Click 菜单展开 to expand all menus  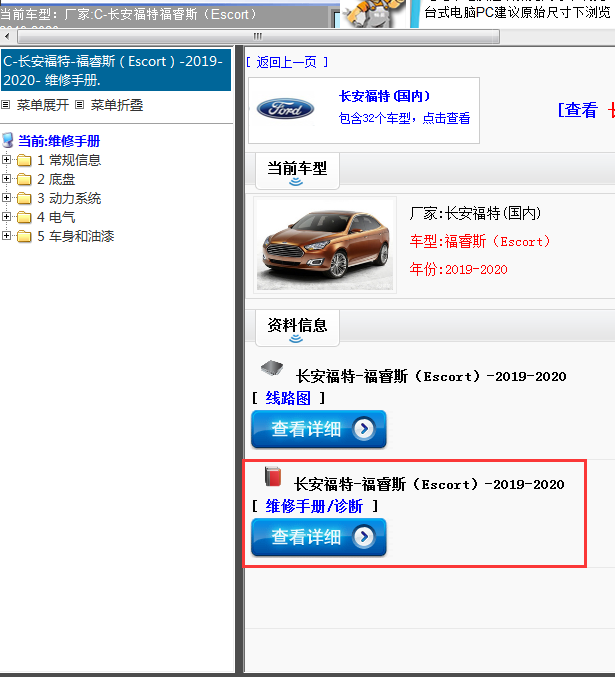[43, 105]
